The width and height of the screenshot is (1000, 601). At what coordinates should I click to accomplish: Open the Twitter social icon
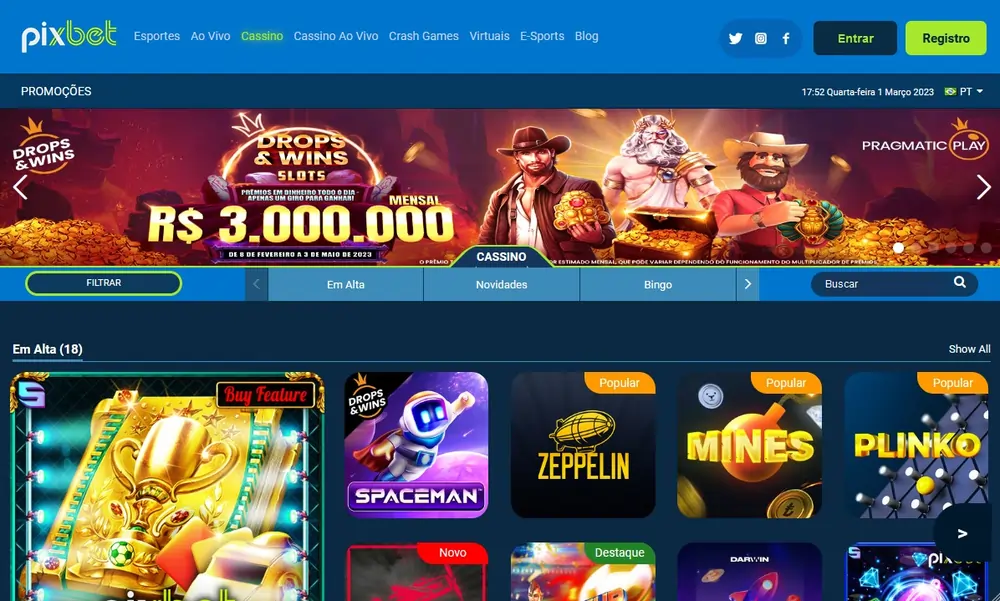click(735, 38)
